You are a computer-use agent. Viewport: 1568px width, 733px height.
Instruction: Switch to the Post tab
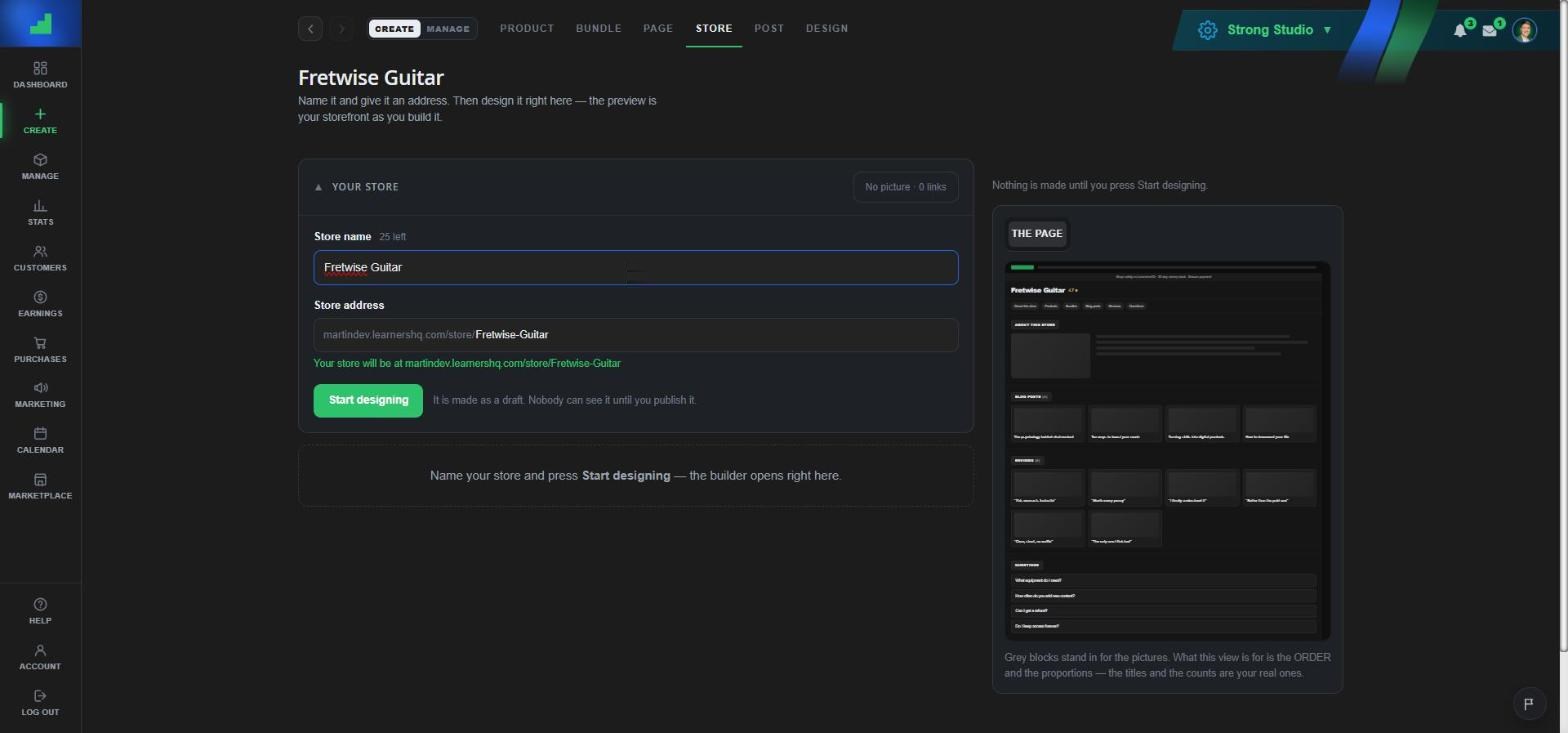769,28
